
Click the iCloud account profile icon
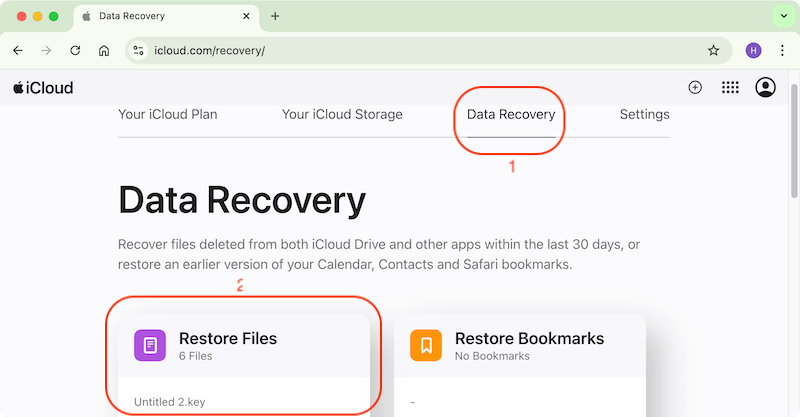pyautogui.click(x=766, y=88)
